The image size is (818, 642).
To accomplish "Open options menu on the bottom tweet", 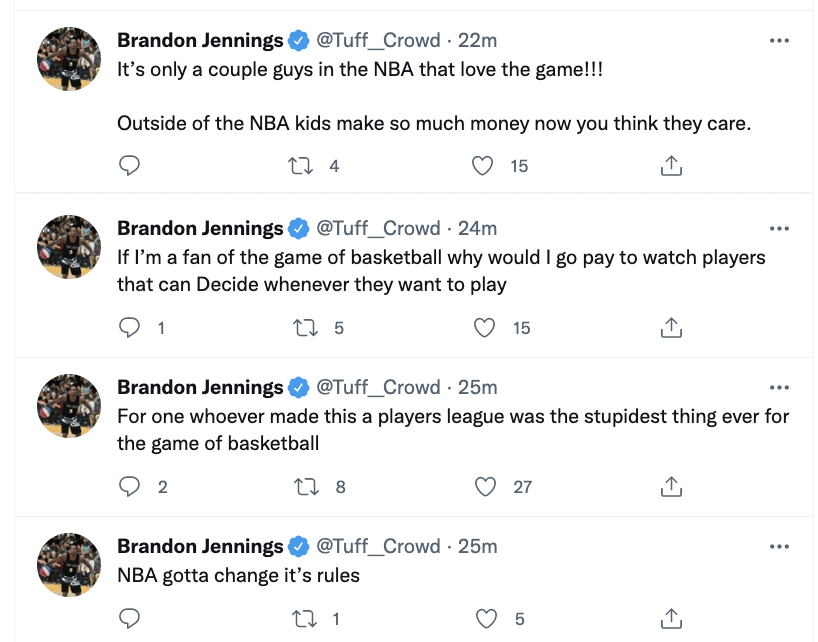I will [x=779, y=546].
